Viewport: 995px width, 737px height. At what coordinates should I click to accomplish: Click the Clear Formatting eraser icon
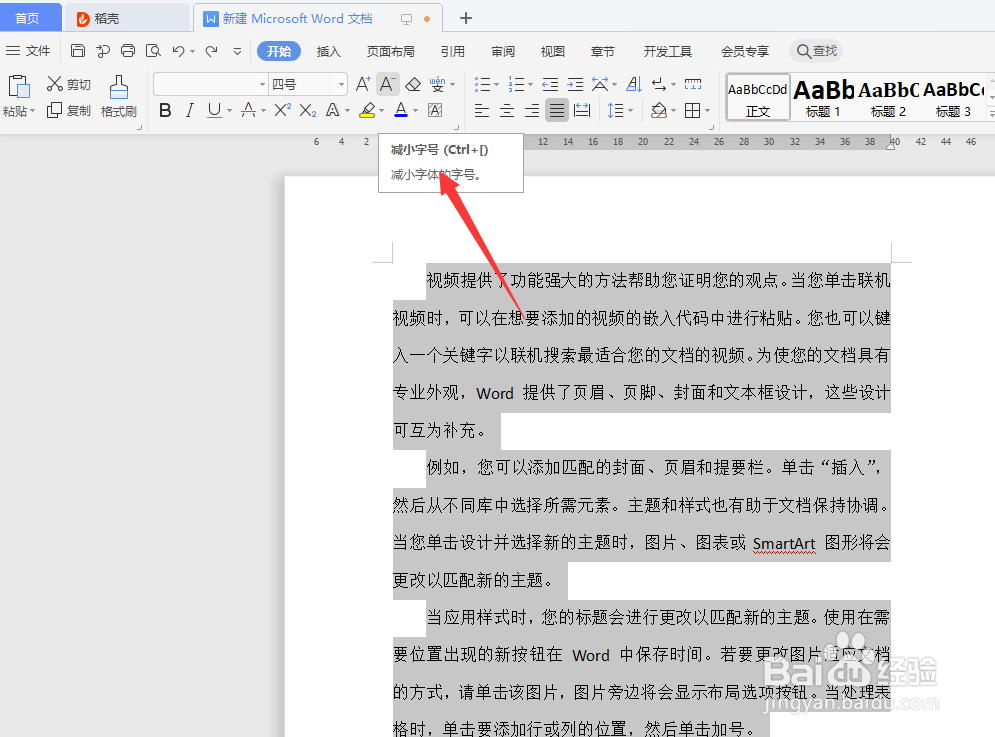(x=413, y=84)
